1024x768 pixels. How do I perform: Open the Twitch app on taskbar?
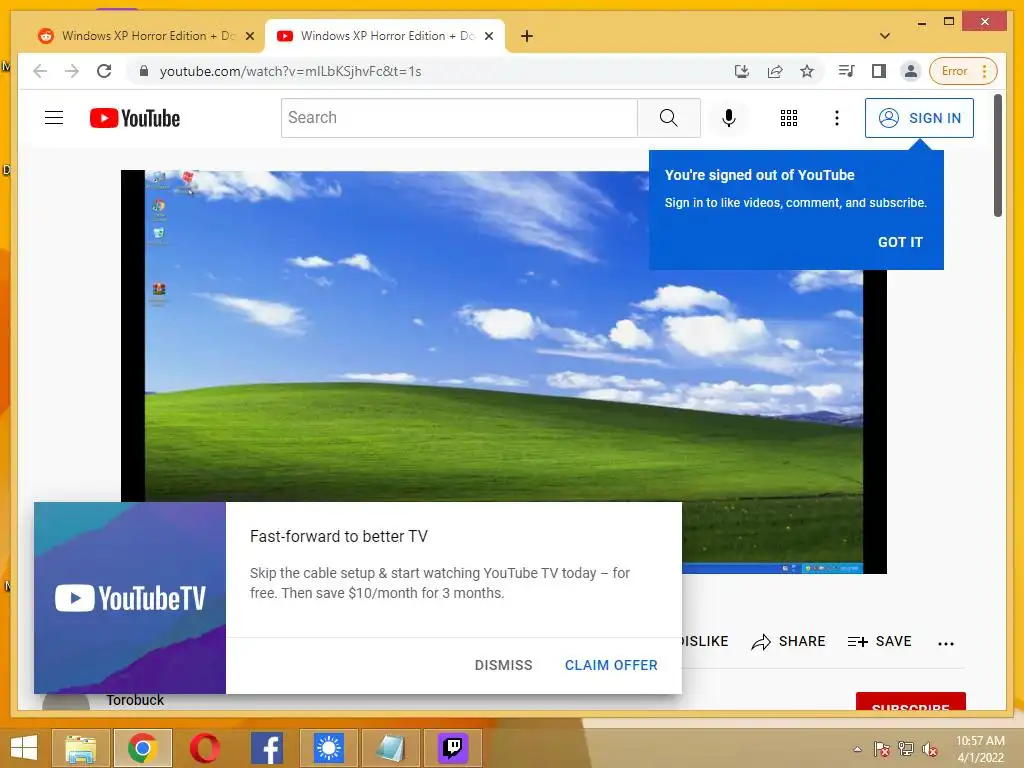[x=453, y=748]
